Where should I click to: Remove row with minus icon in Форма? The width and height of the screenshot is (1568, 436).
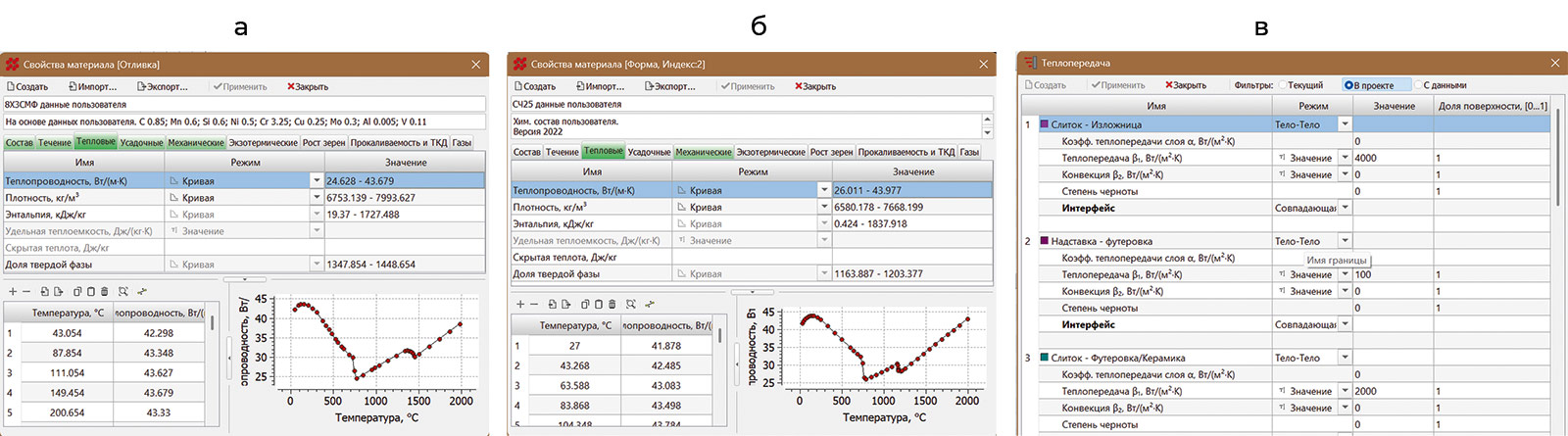(534, 305)
